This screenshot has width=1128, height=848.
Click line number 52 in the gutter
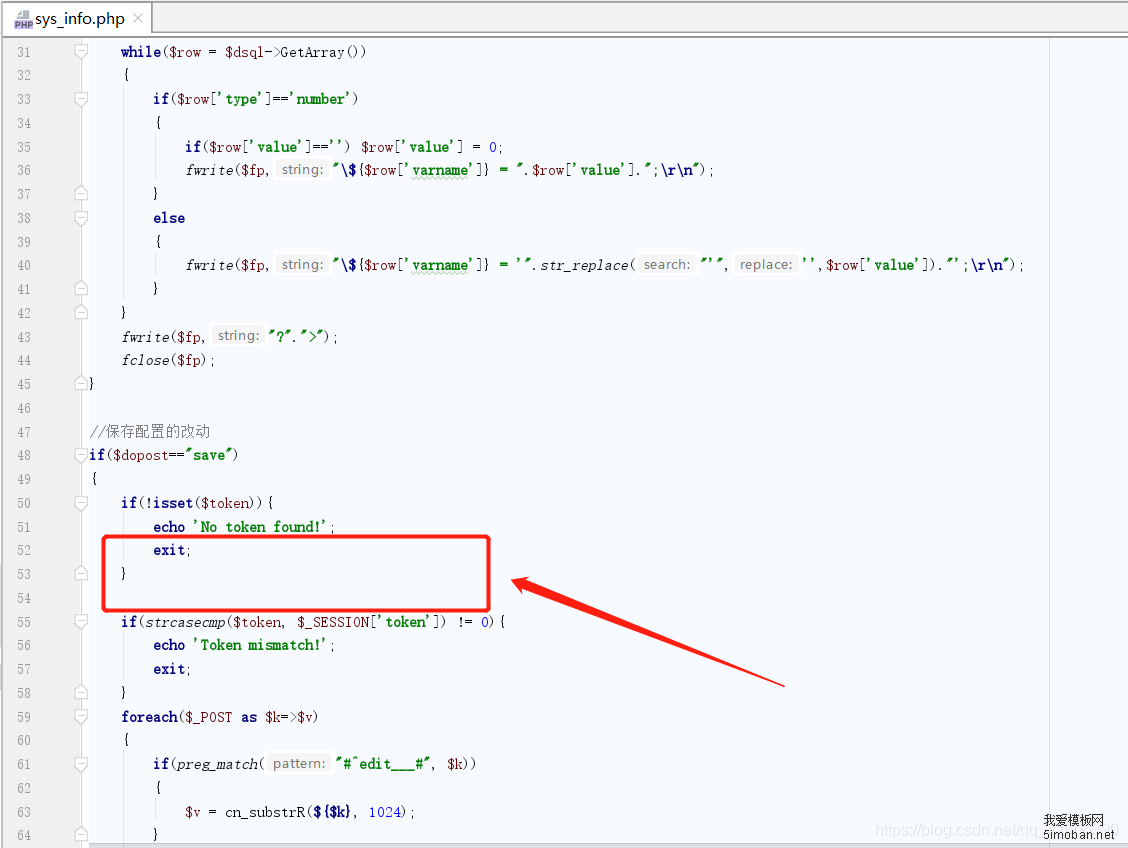[x=24, y=550]
